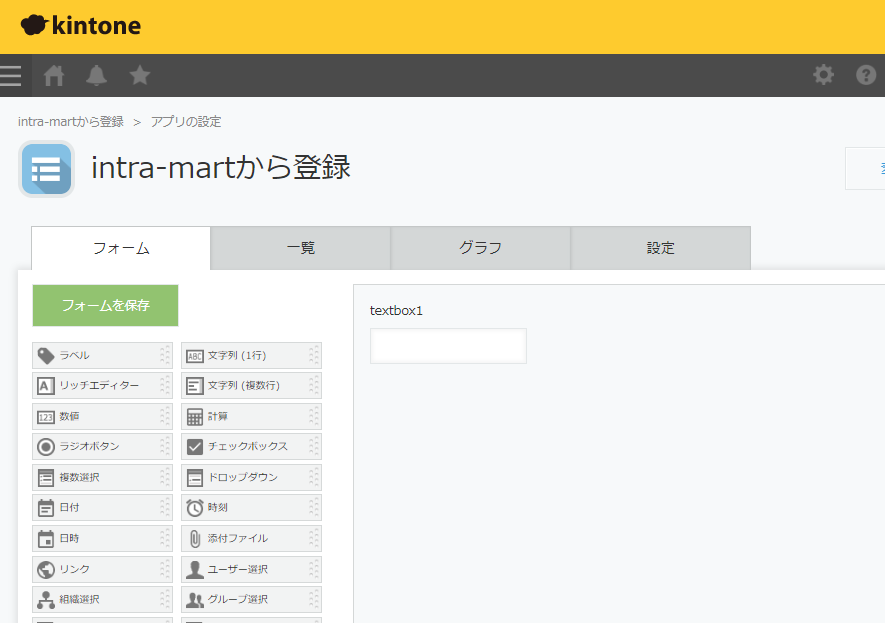Select the ユーザー選択 field item
The width and height of the screenshot is (885, 623).
click(x=251, y=569)
